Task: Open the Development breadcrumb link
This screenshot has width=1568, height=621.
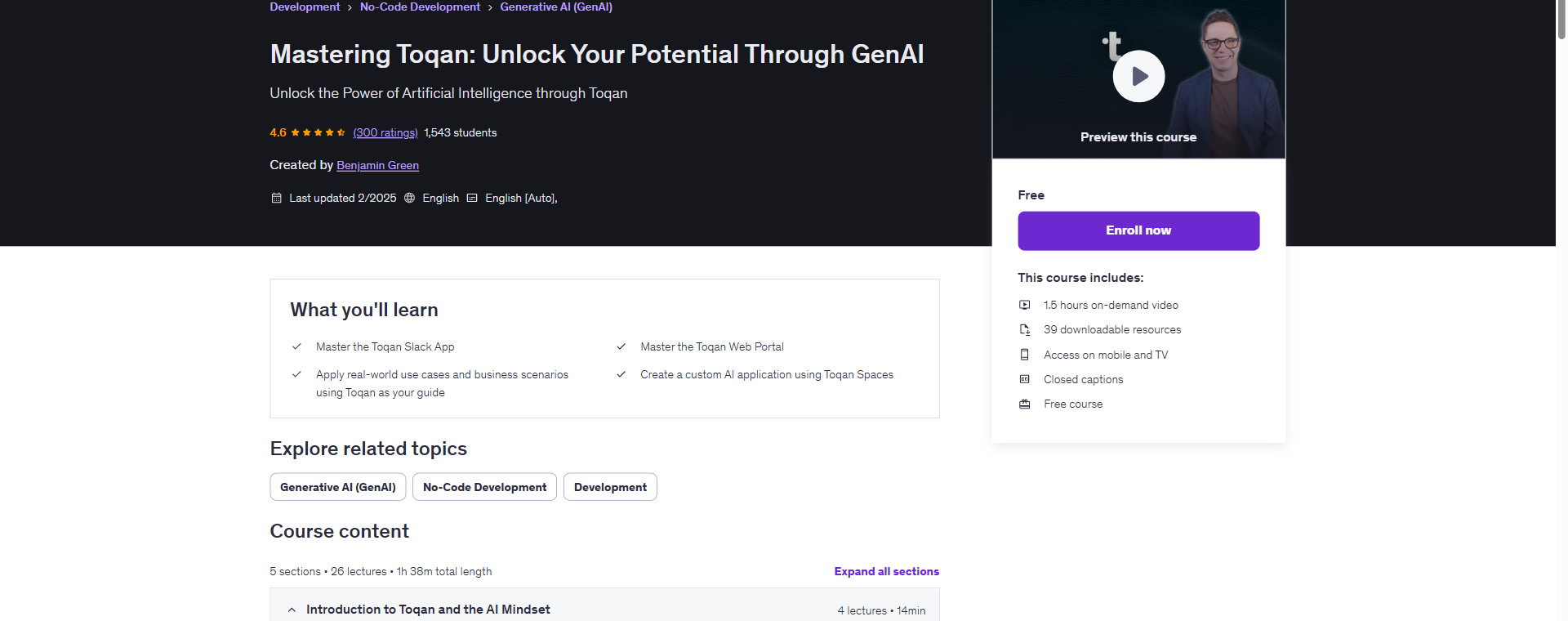Action: pos(305,7)
